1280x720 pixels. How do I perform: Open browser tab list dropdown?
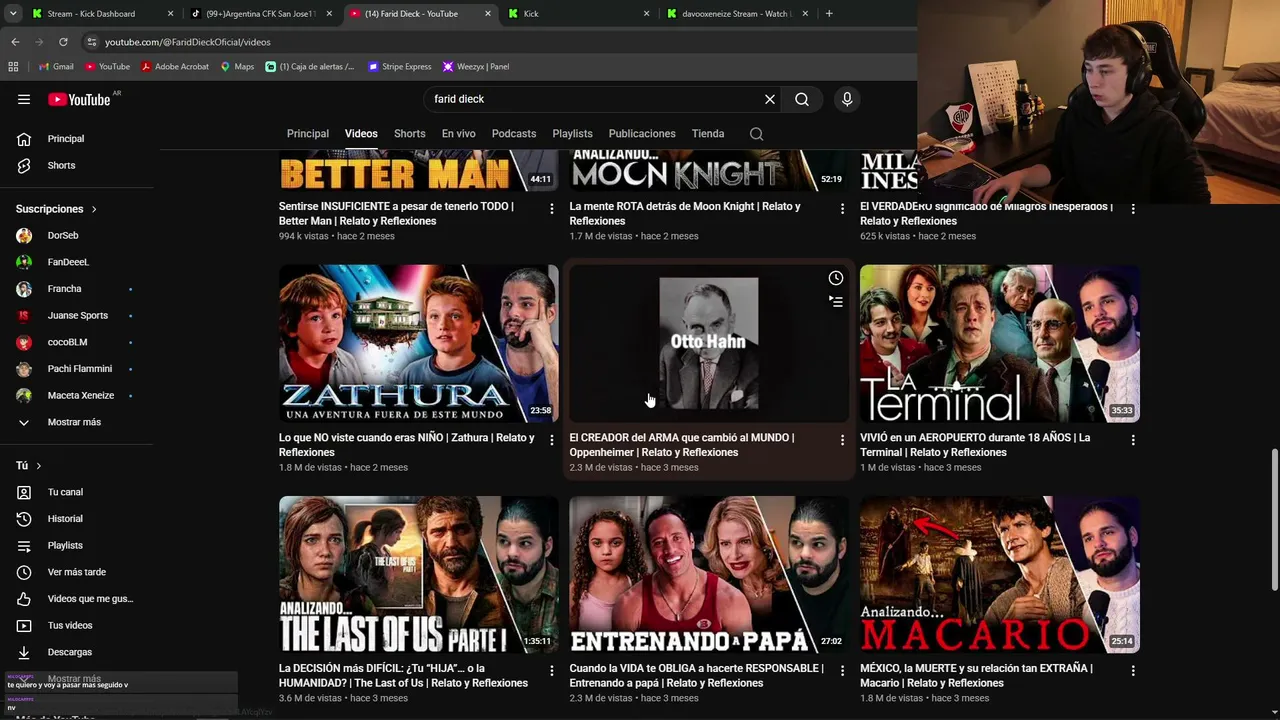click(13, 14)
